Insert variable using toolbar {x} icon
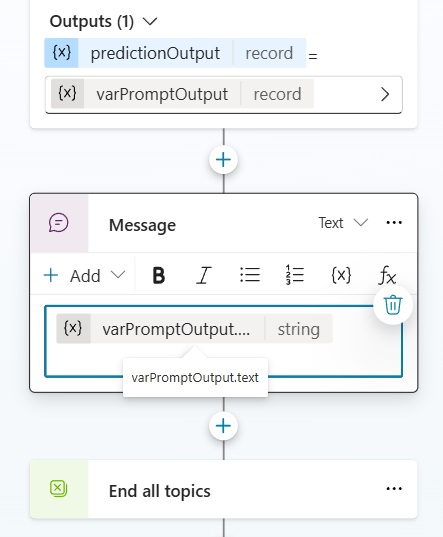443x537 pixels. [341, 275]
